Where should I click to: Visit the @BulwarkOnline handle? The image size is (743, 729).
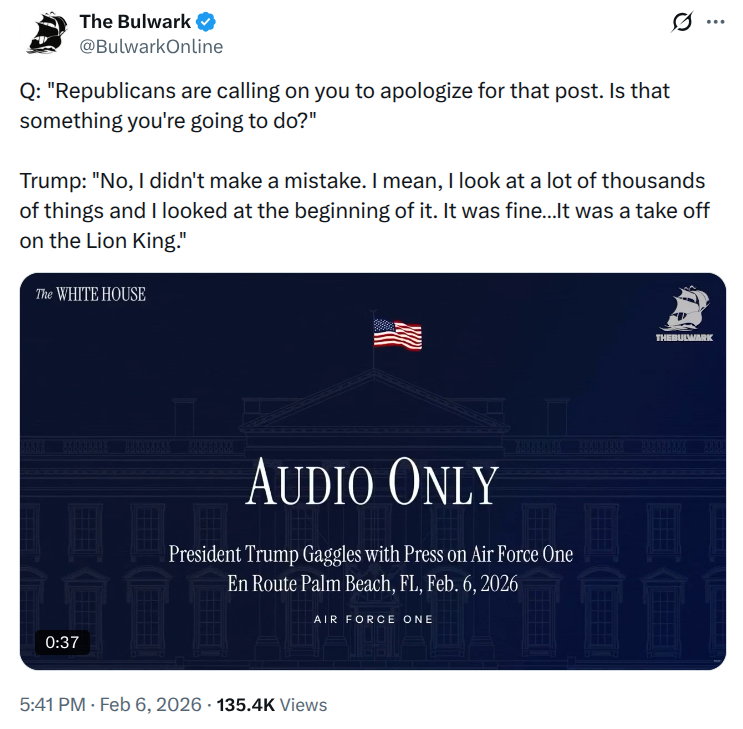[x=152, y=46]
